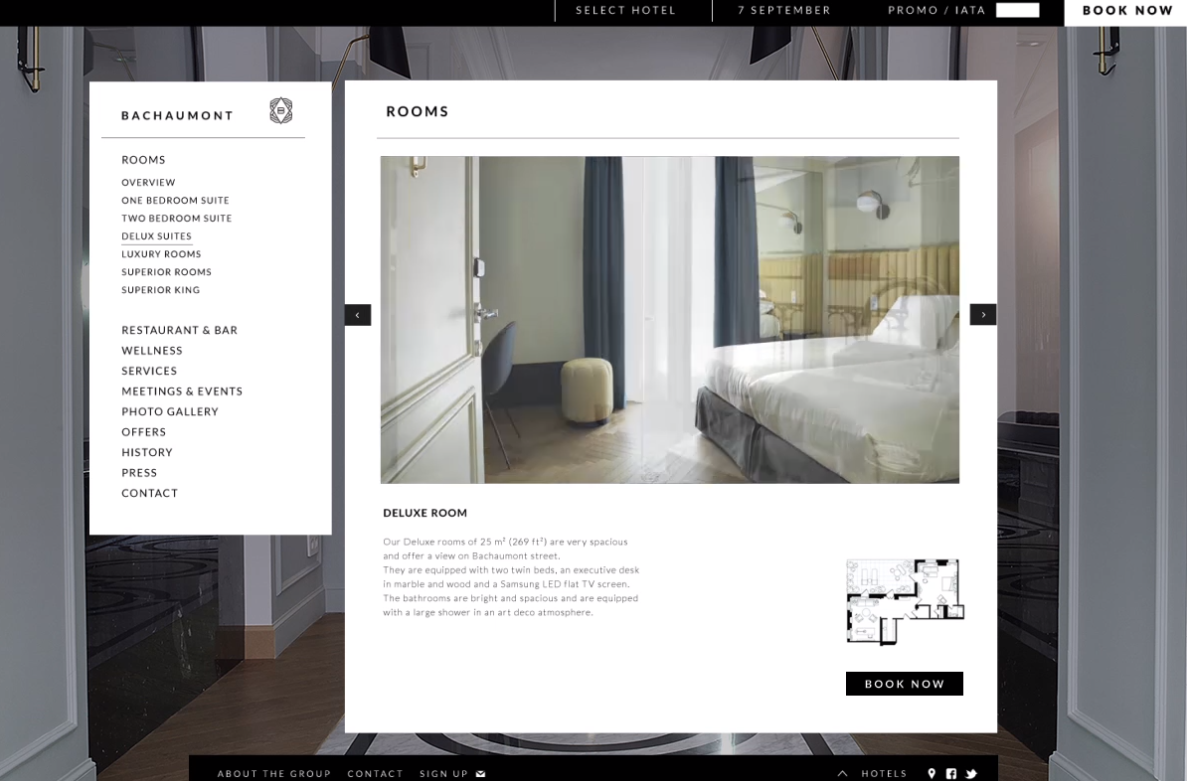Select Luxury Rooms in sidebar menu
The width and height of the screenshot is (1187, 781).
161,254
